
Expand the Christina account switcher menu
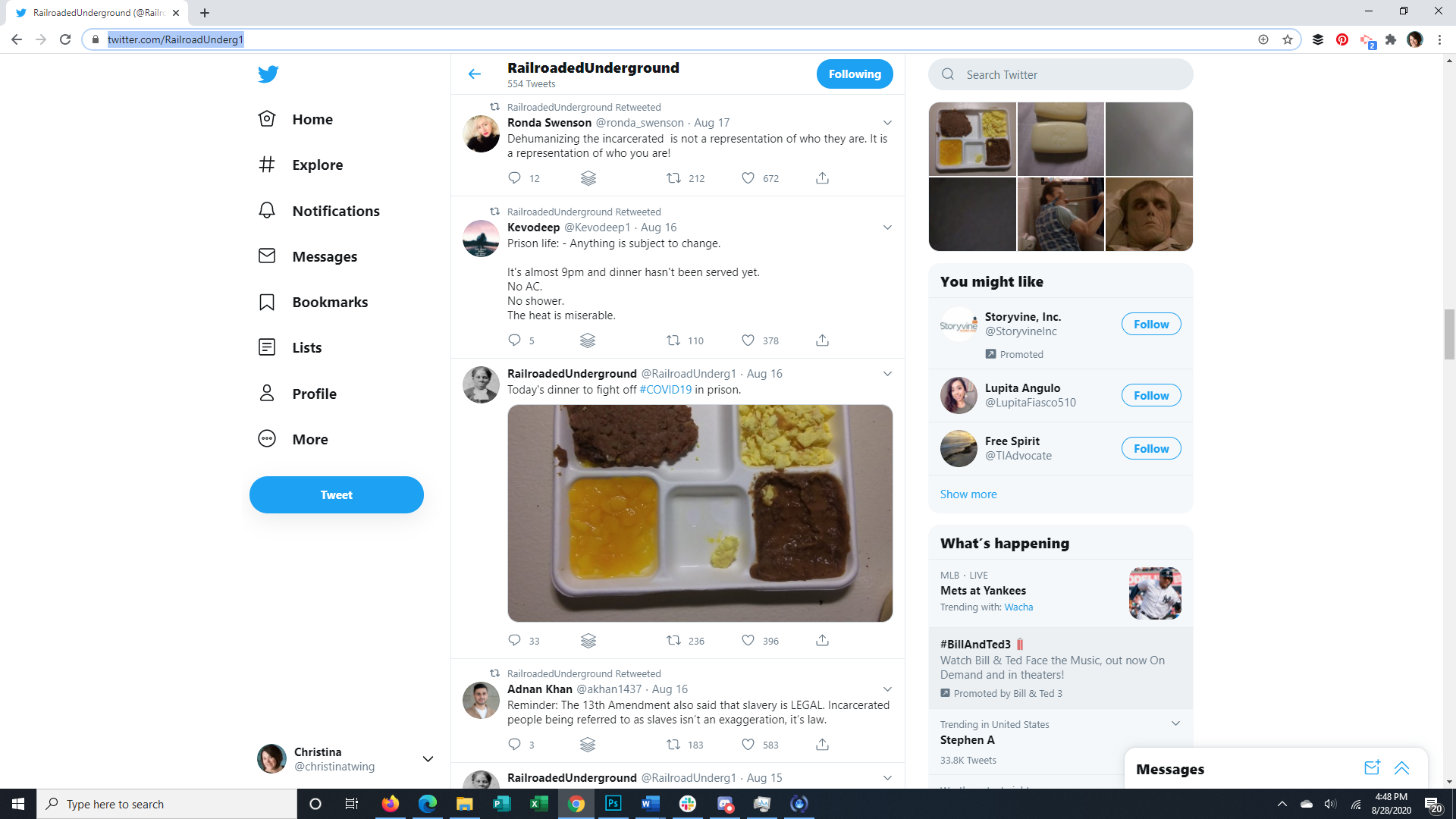428,758
